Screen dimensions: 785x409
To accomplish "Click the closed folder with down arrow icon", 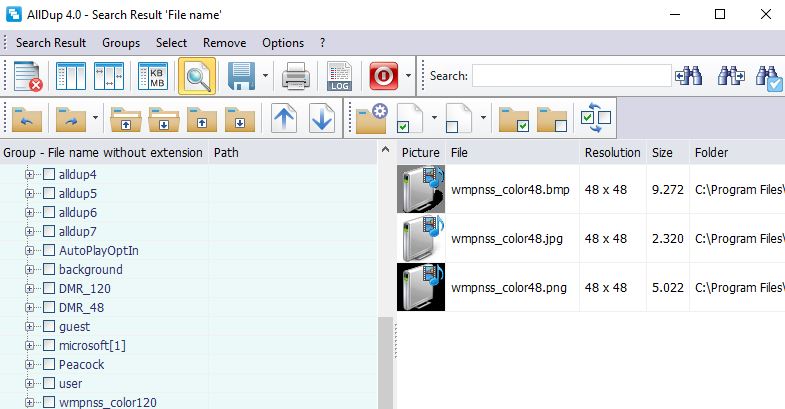I will point(240,119).
